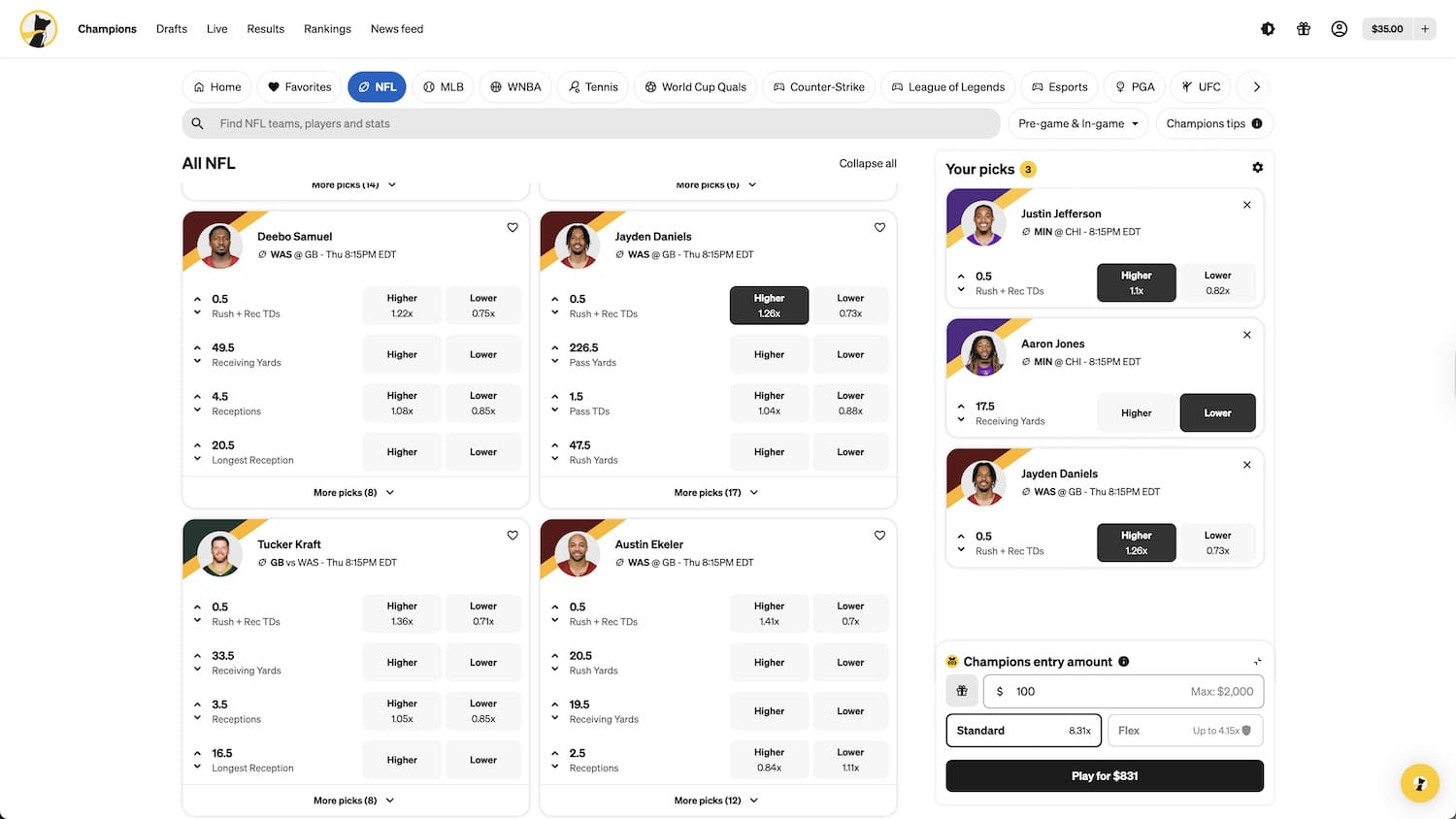Open the gift rewards icon in header
This screenshot has height=819, width=1456.
(1304, 29)
